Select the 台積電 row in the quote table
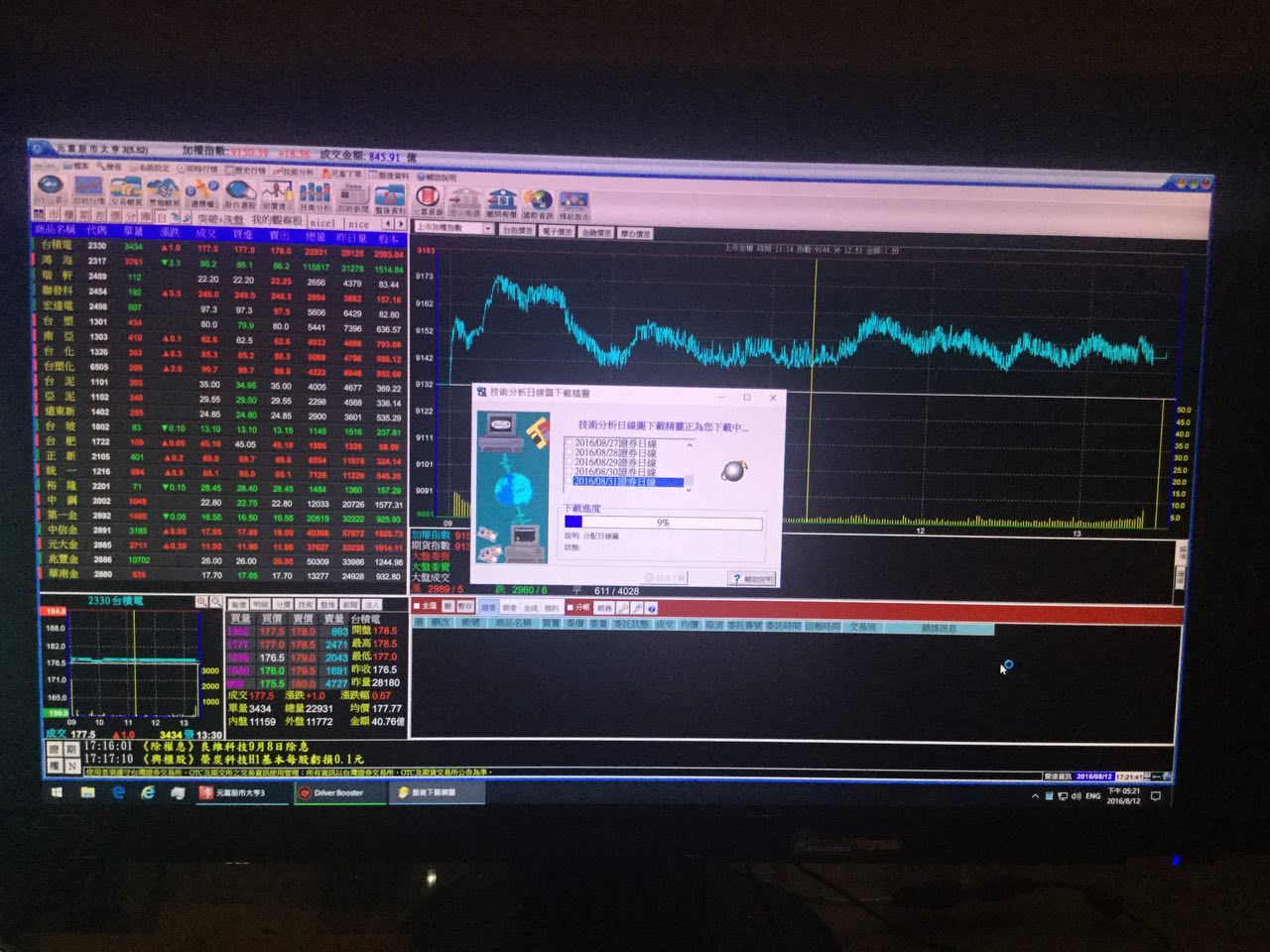 [220, 247]
